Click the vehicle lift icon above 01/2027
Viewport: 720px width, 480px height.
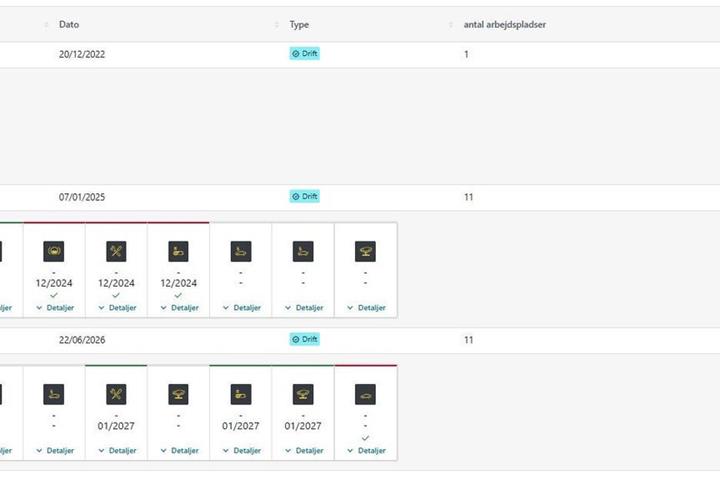(x=303, y=394)
